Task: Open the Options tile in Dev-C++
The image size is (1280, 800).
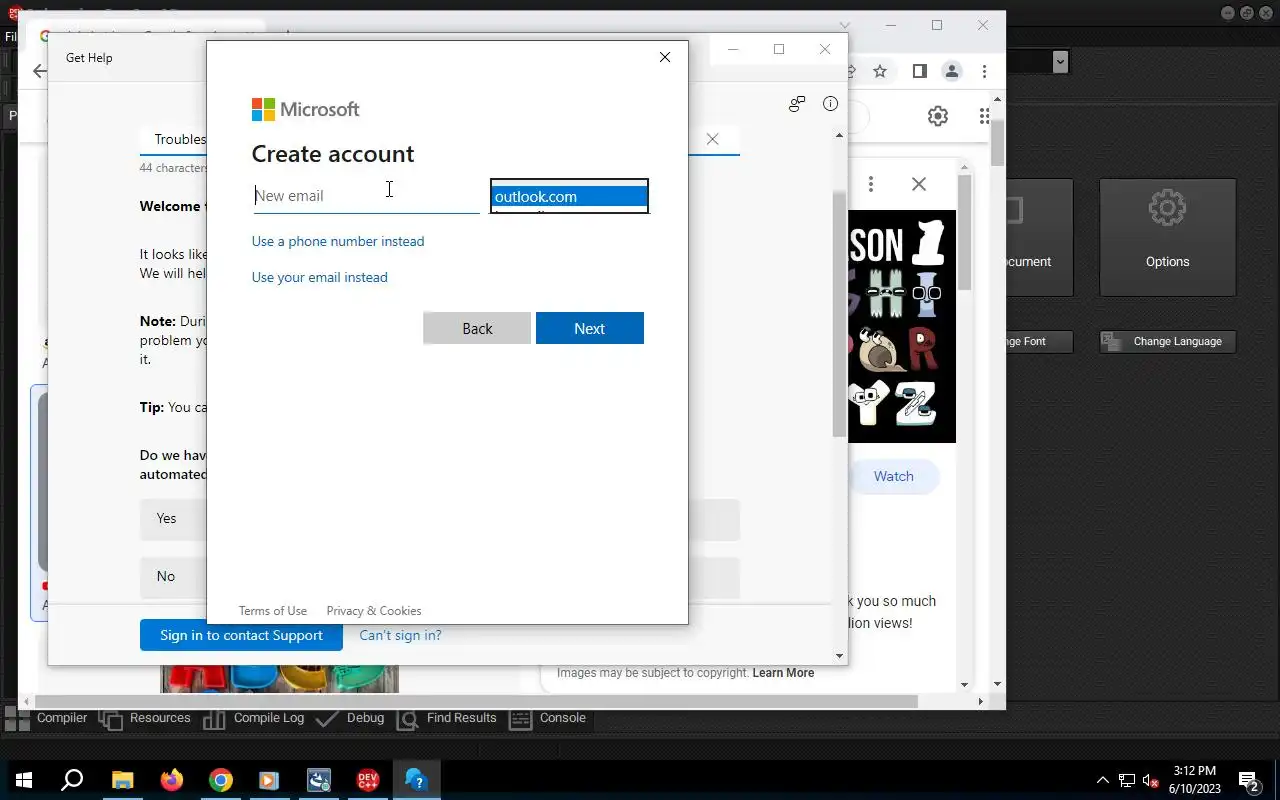Action: click(1168, 237)
